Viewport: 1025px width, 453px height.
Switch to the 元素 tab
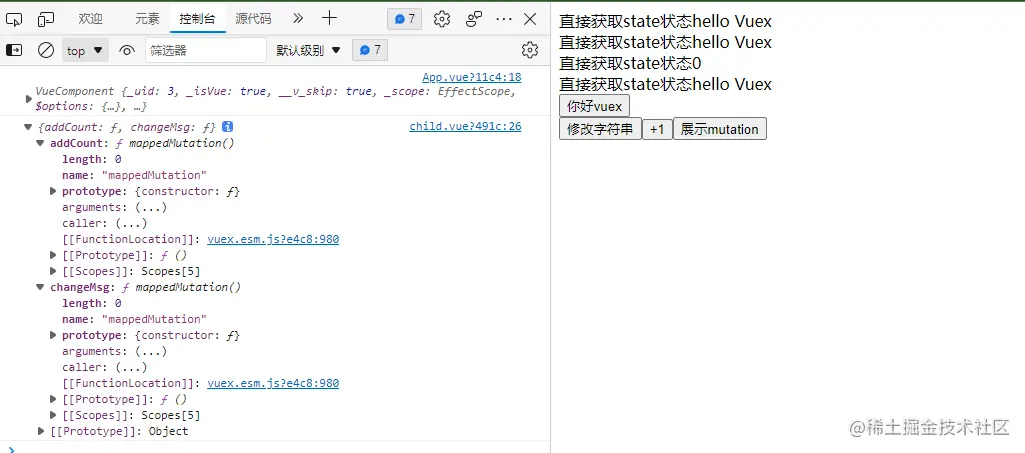click(147, 19)
